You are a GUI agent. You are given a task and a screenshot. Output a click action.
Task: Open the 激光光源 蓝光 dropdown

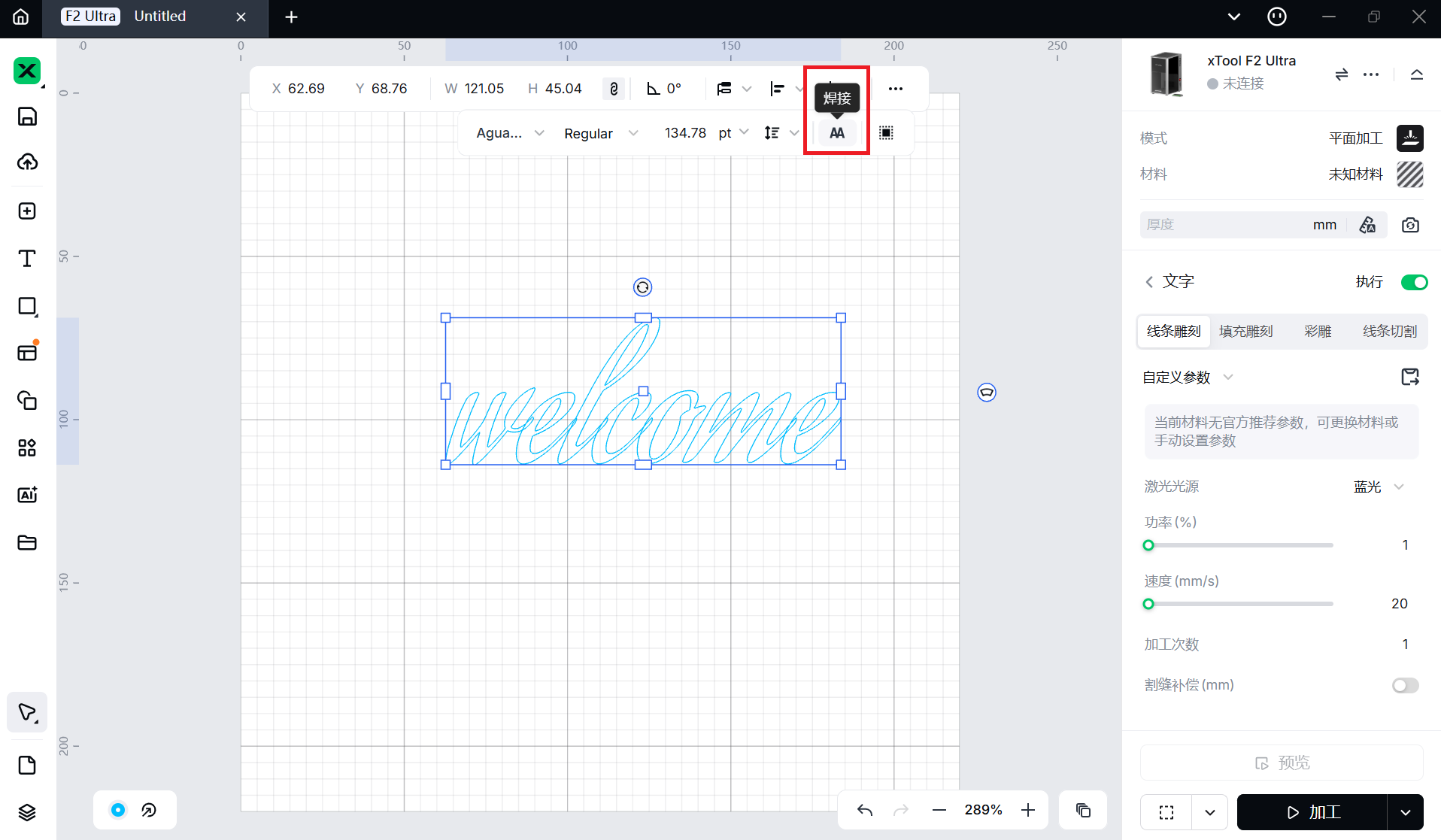click(x=1378, y=487)
